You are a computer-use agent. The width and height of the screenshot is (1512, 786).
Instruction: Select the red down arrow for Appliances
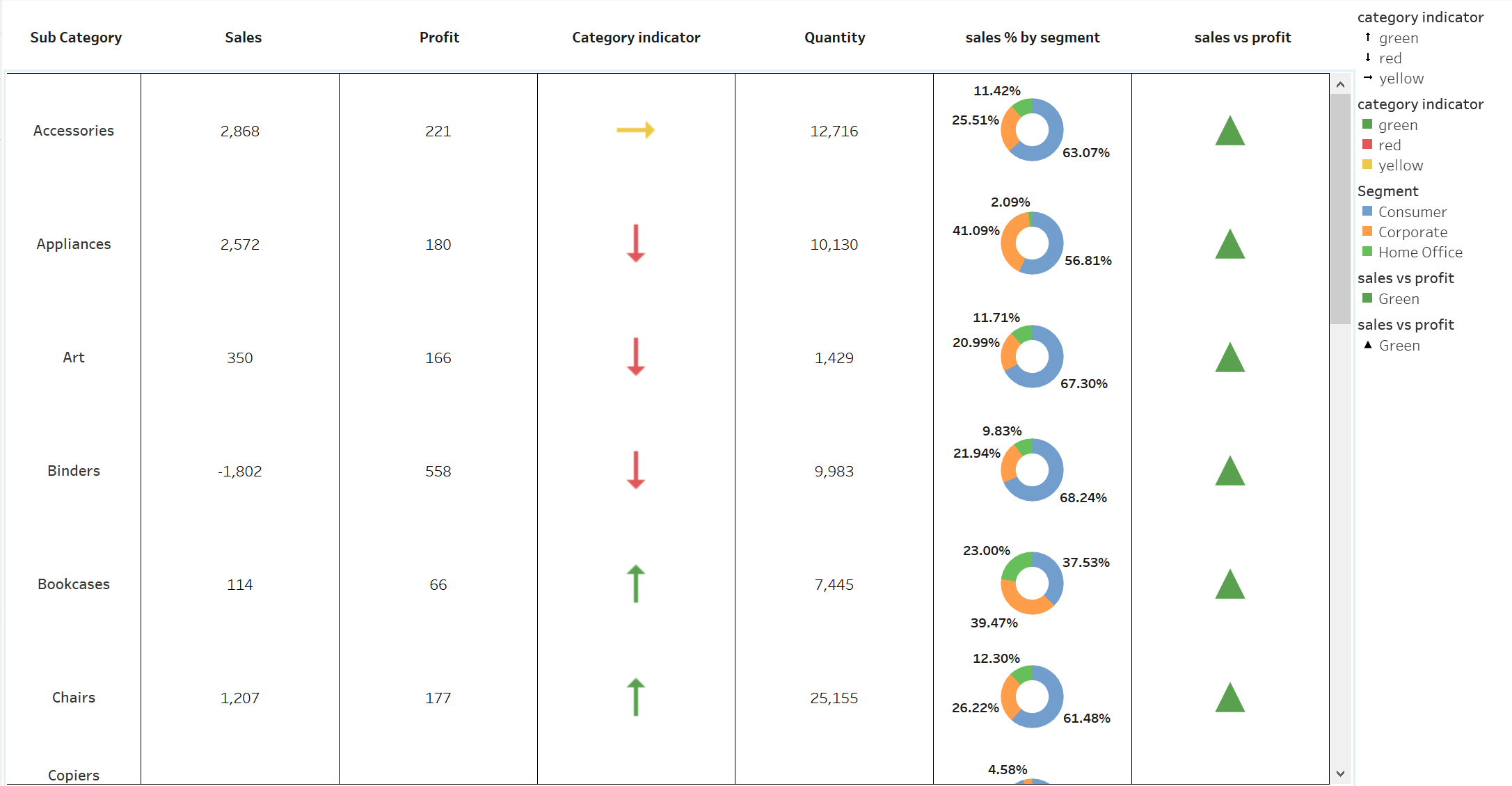(x=635, y=244)
